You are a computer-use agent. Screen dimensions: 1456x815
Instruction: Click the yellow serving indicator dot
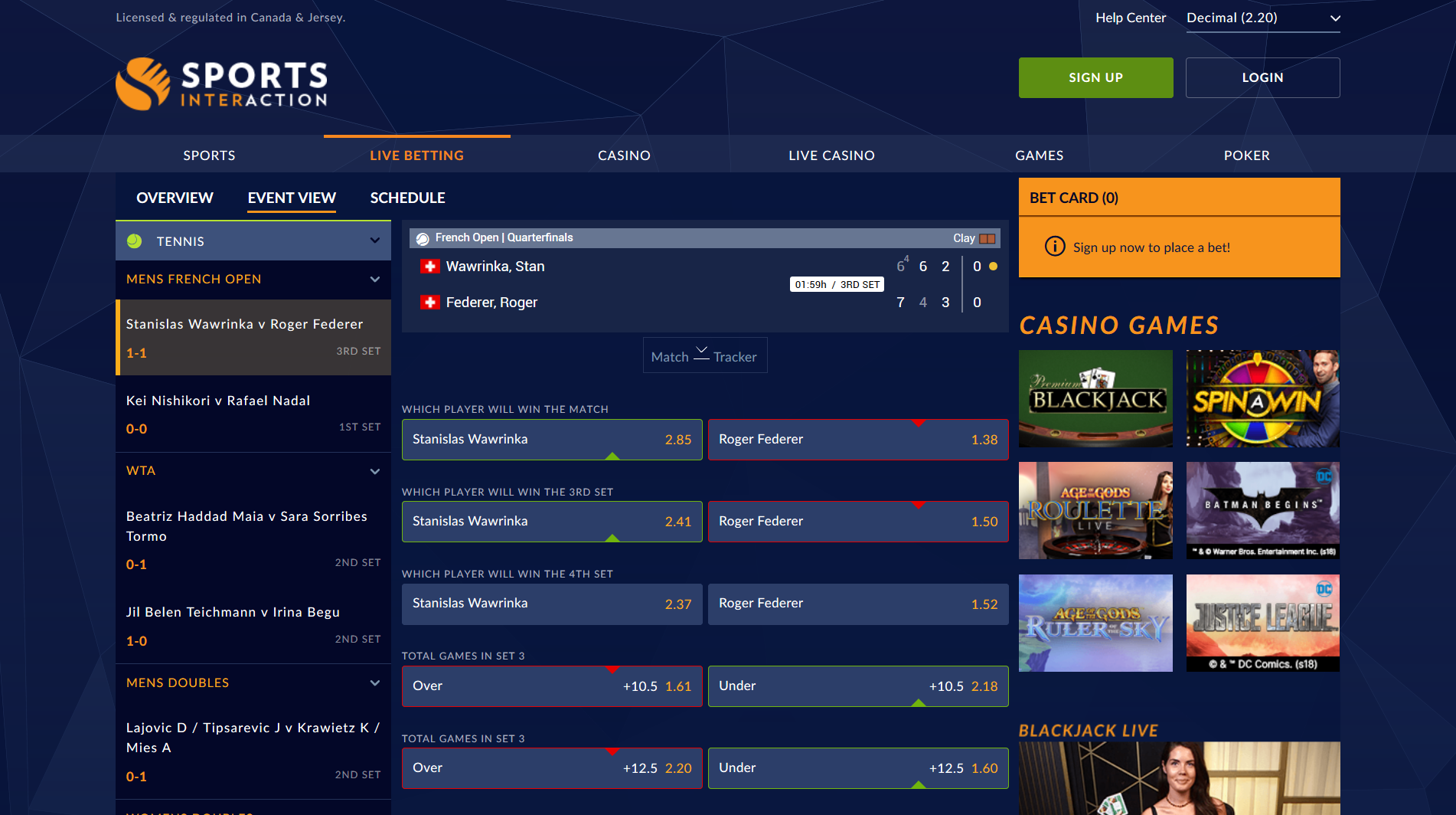click(x=994, y=267)
